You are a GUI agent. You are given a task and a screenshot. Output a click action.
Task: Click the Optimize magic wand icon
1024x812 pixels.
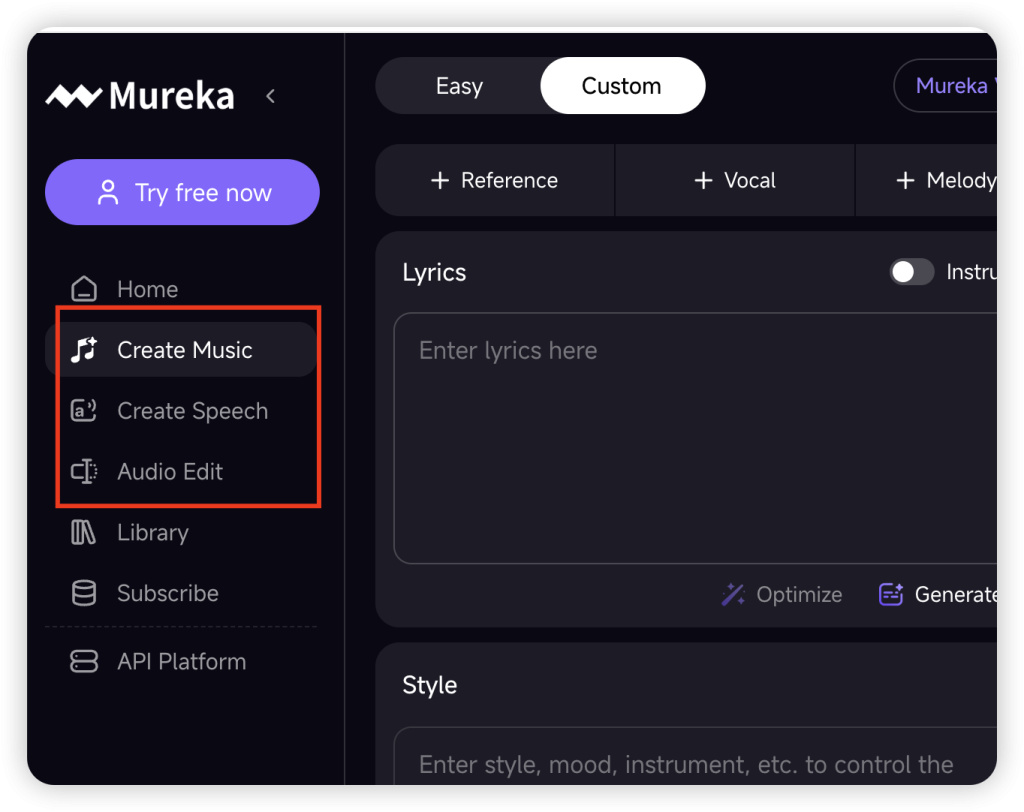[x=734, y=595]
